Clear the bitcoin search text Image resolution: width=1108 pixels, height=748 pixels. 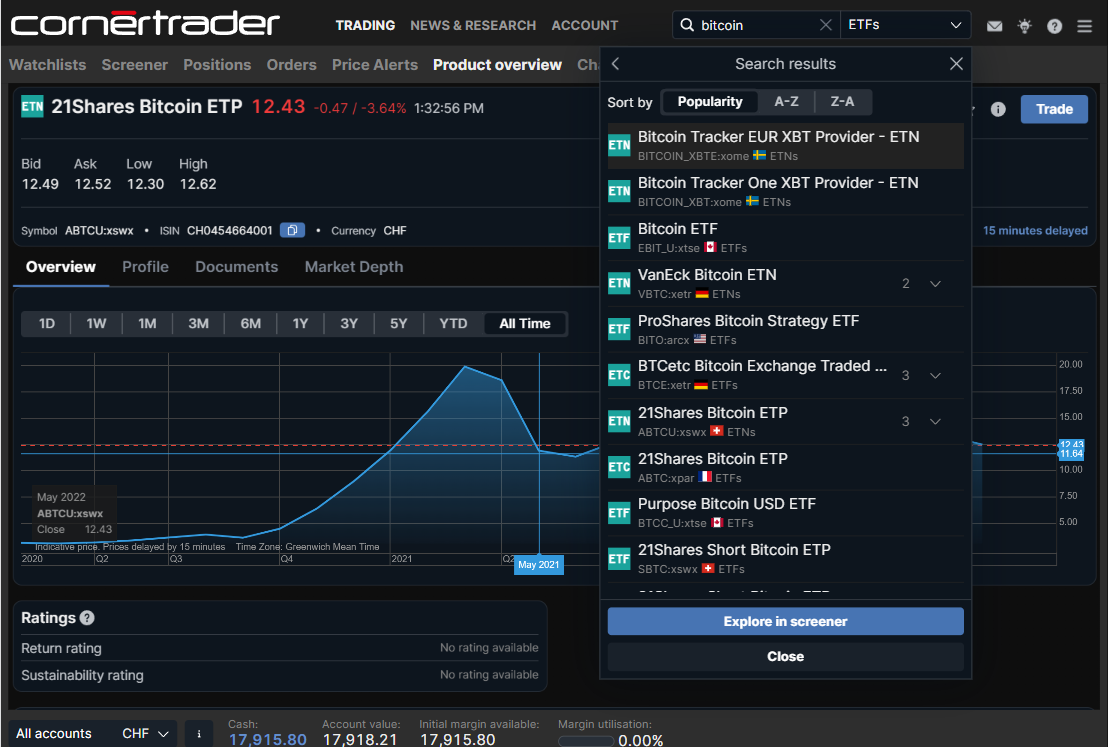tap(825, 25)
